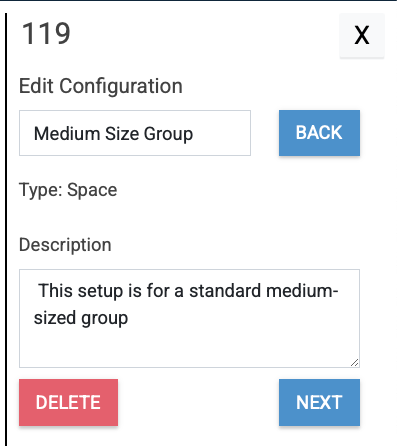
Task: Close the 119 panel with X
Action: pyautogui.click(x=362, y=35)
